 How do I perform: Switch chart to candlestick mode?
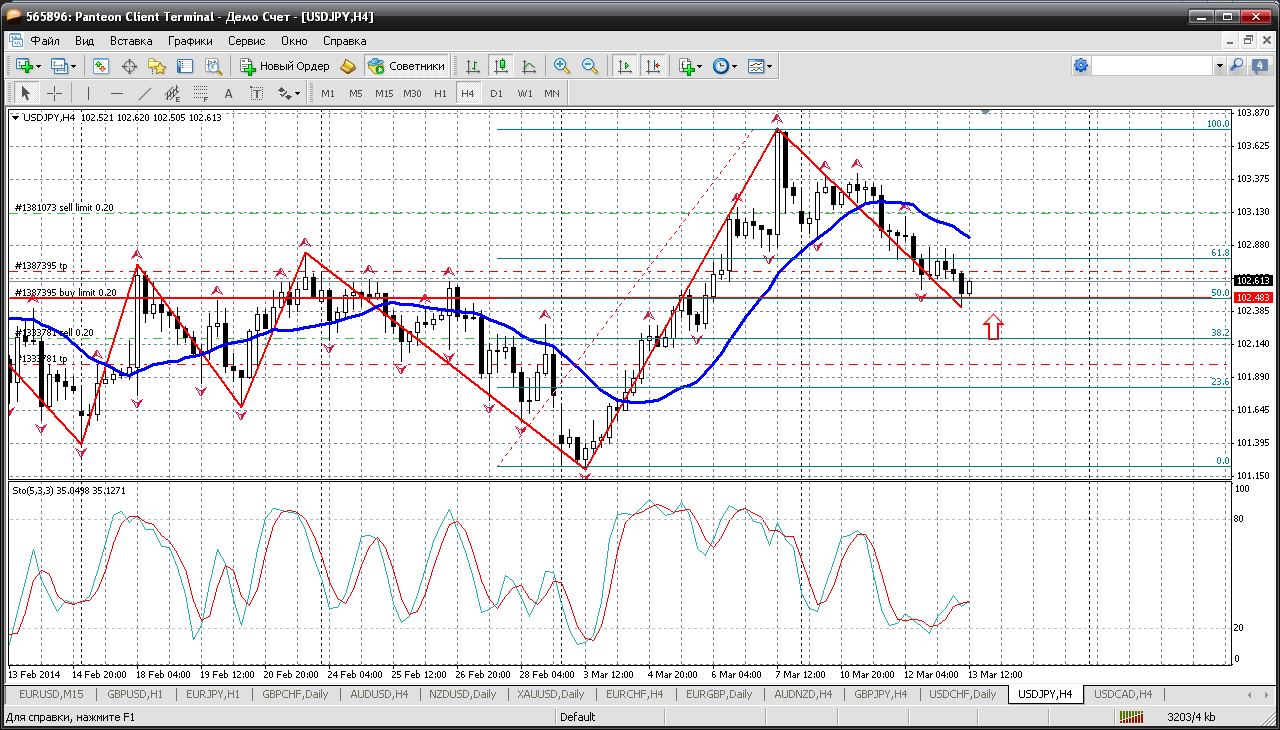[x=500, y=66]
